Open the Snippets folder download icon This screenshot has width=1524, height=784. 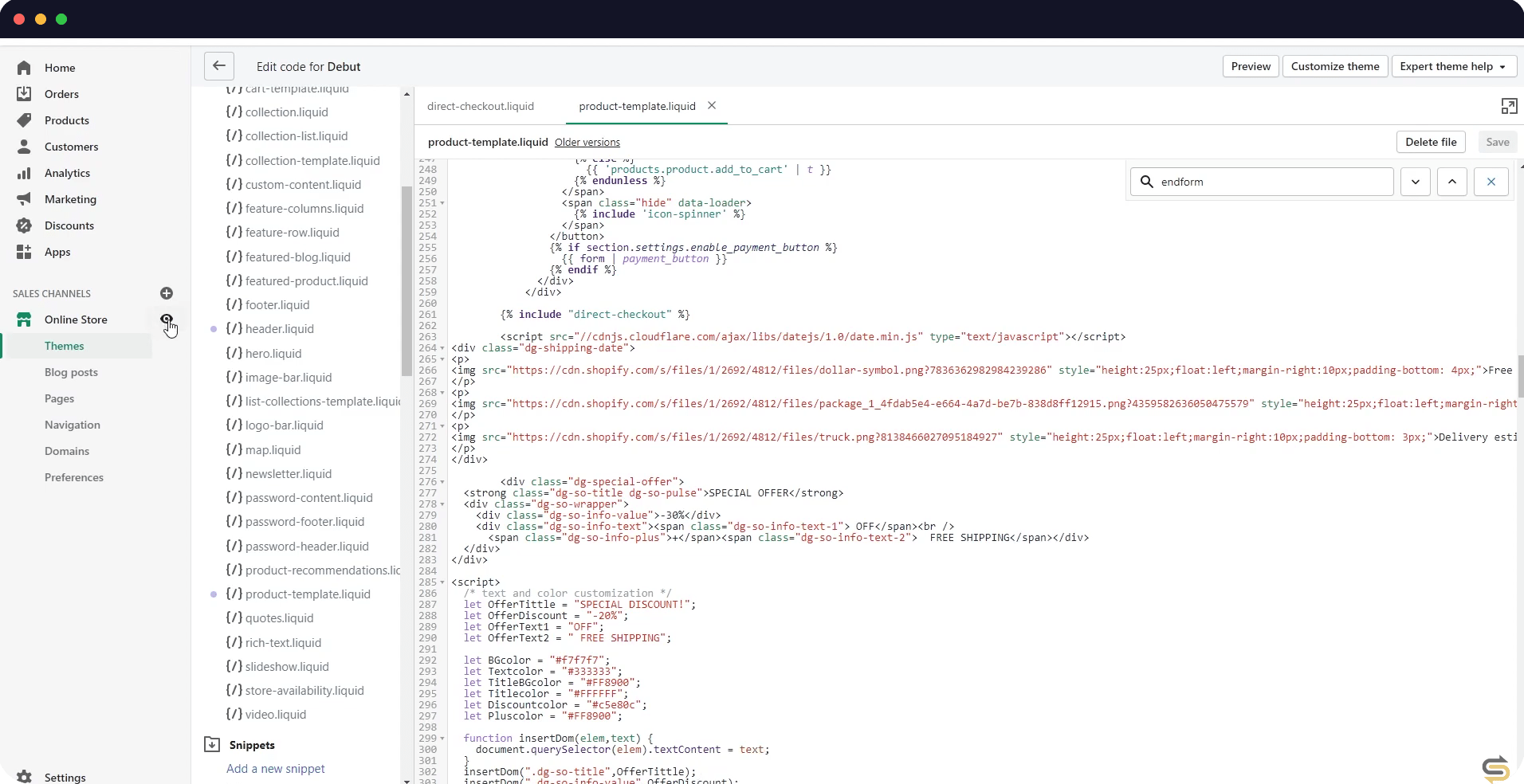point(212,745)
